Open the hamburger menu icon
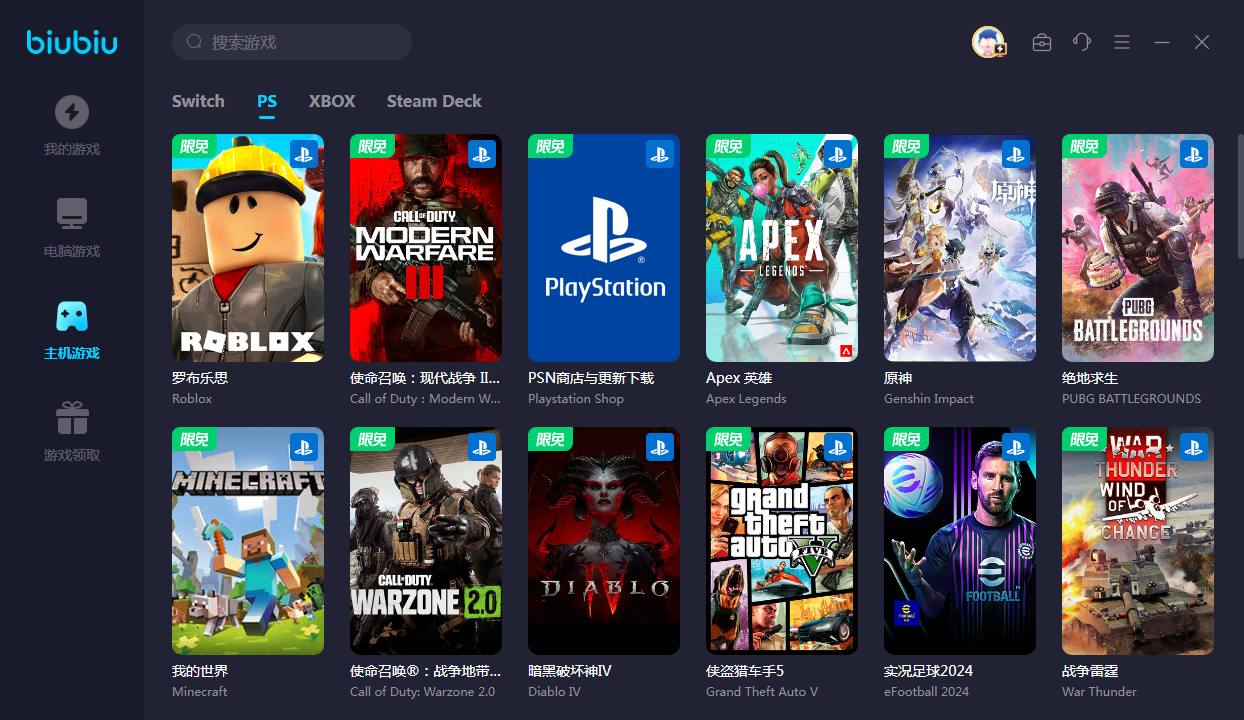The height and width of the screenshot is (720, 1244). (x=1122, y=42)
